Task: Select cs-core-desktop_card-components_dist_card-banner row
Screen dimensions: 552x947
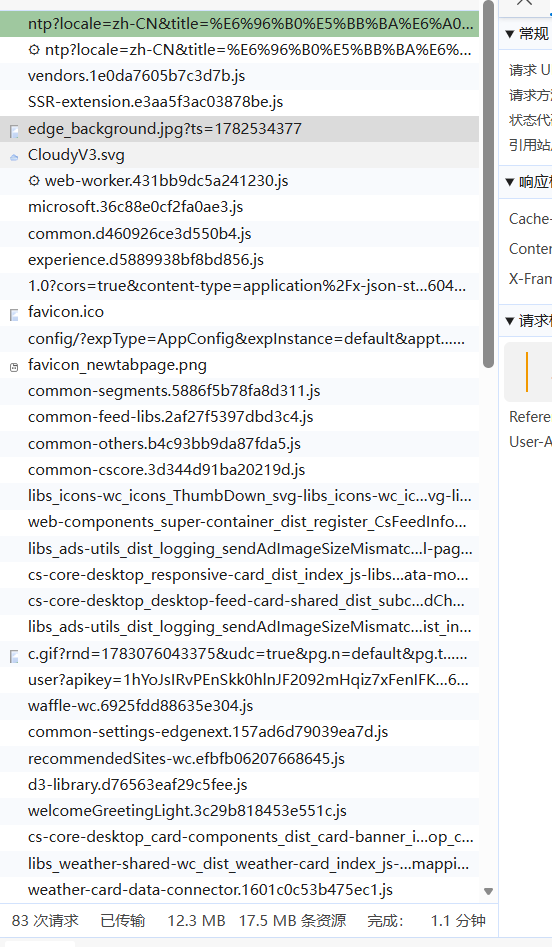Action: [239, 837]
